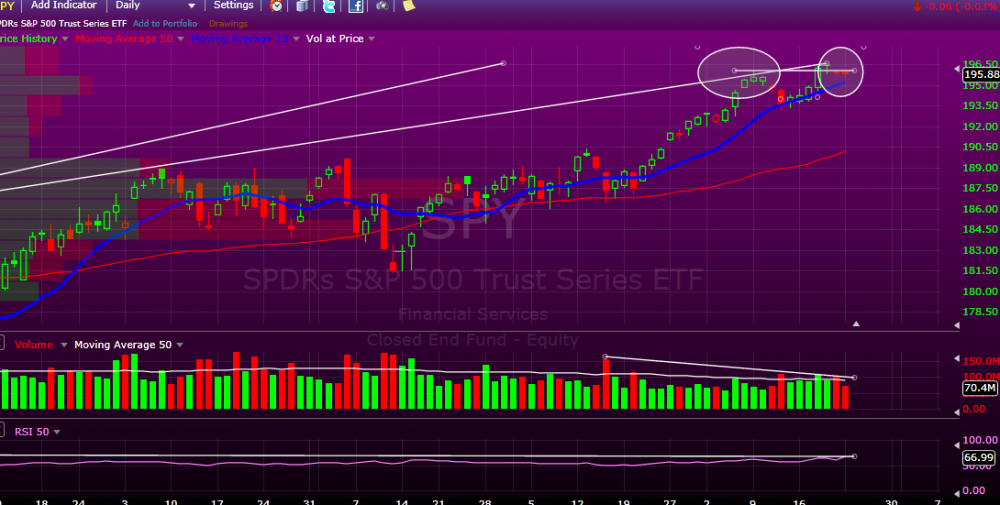
Task: Click the 30 date axis label
Action: click(x=891, y=502)
